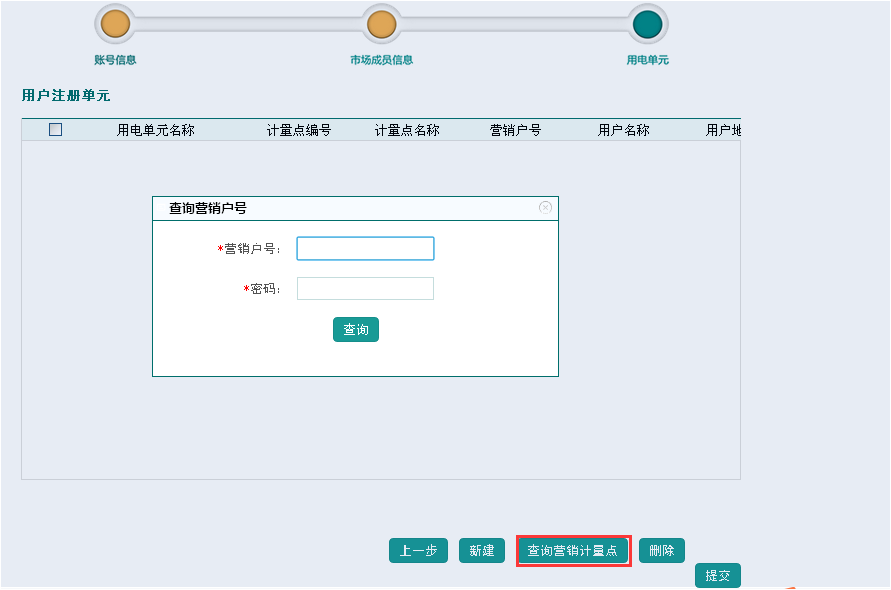Viewport: 891px width, 590px height.
Task: Click the 账号信息 step circle
Action: coord(116,24)
